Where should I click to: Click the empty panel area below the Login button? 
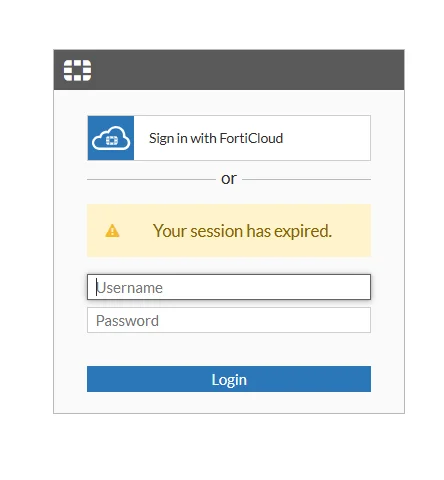pos(229,402)
